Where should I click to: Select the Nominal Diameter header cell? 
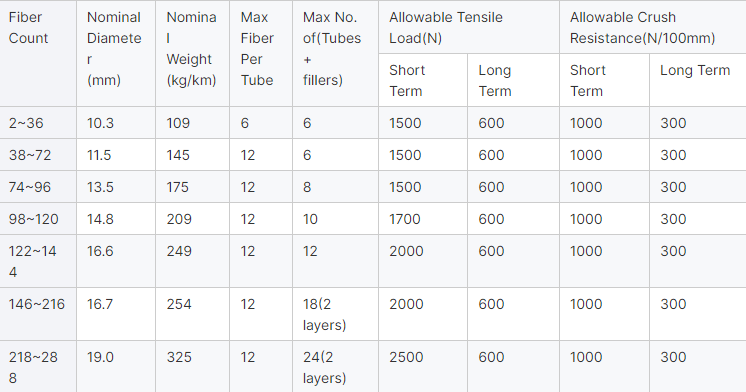point(116,53)
